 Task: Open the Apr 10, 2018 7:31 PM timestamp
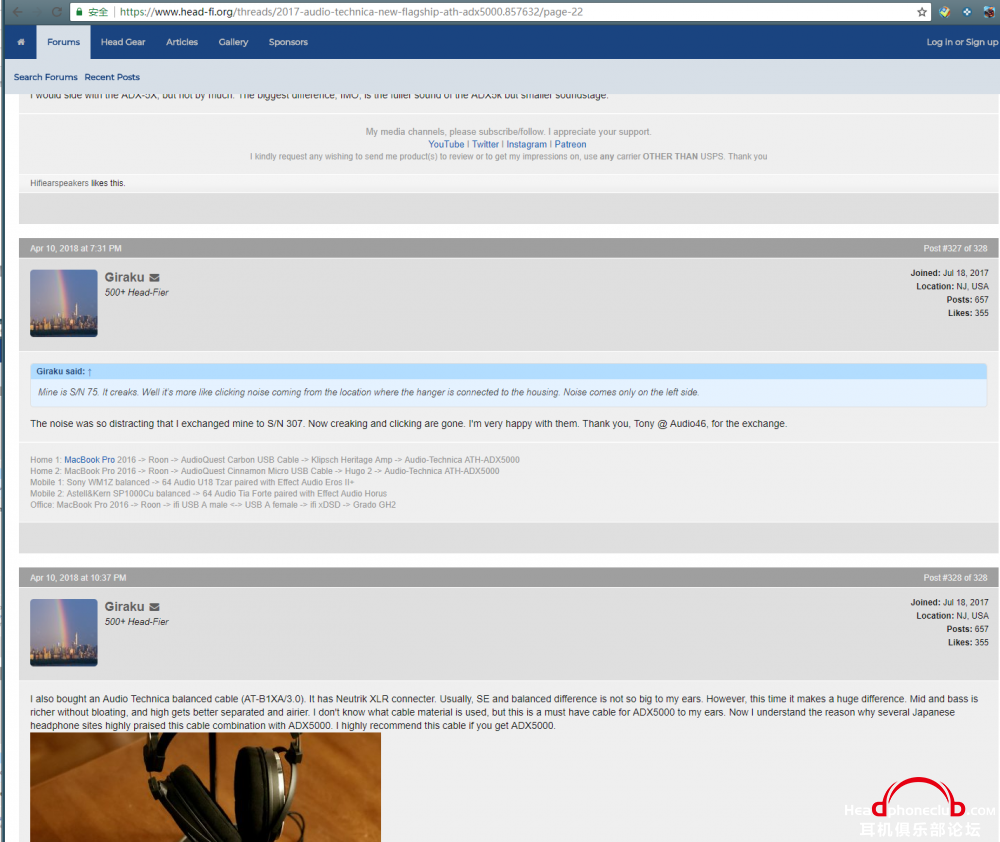[76, 249]
